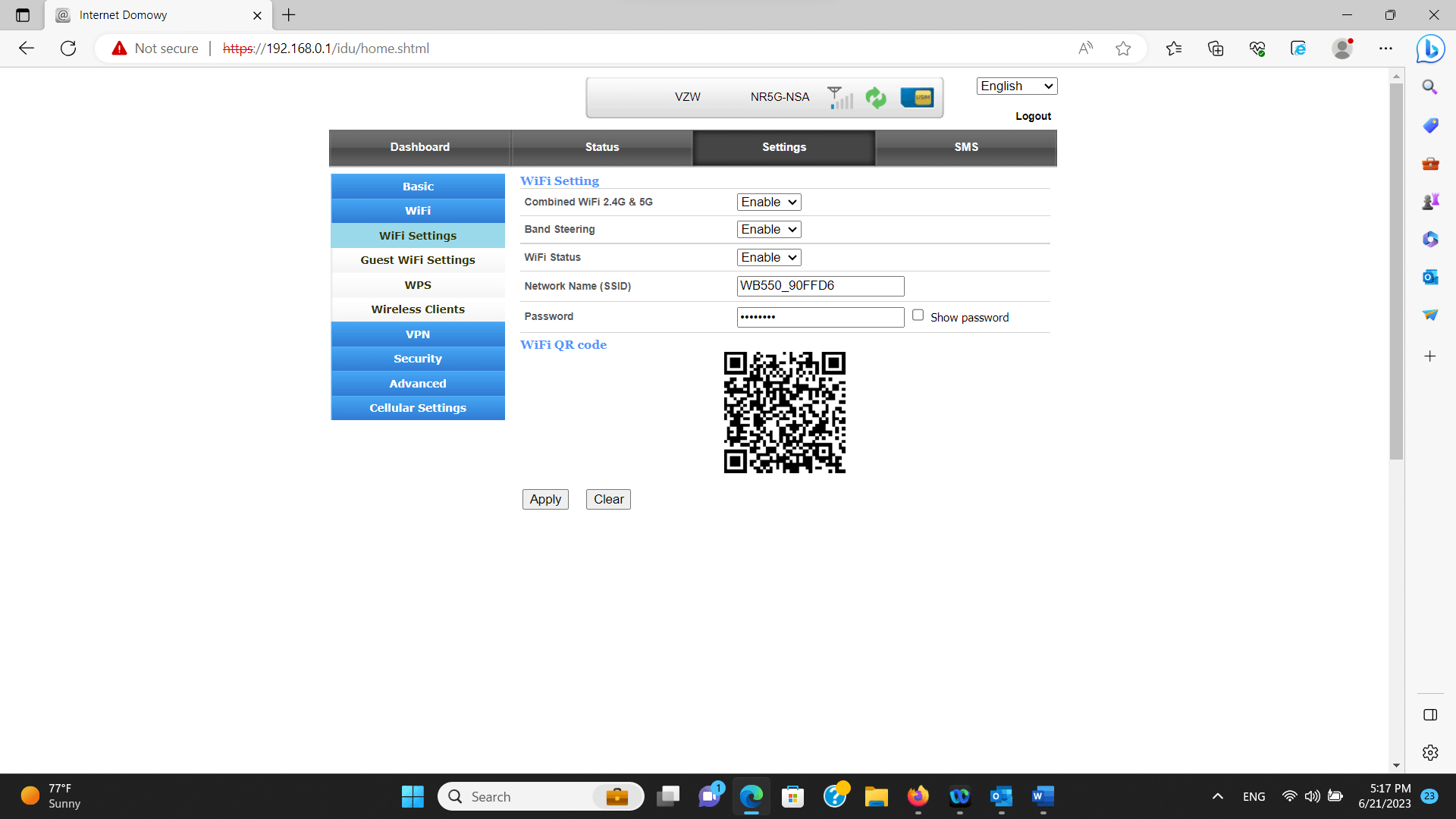Click the signal strength antenna icon

pyautogui.click(x=839, y=97)
